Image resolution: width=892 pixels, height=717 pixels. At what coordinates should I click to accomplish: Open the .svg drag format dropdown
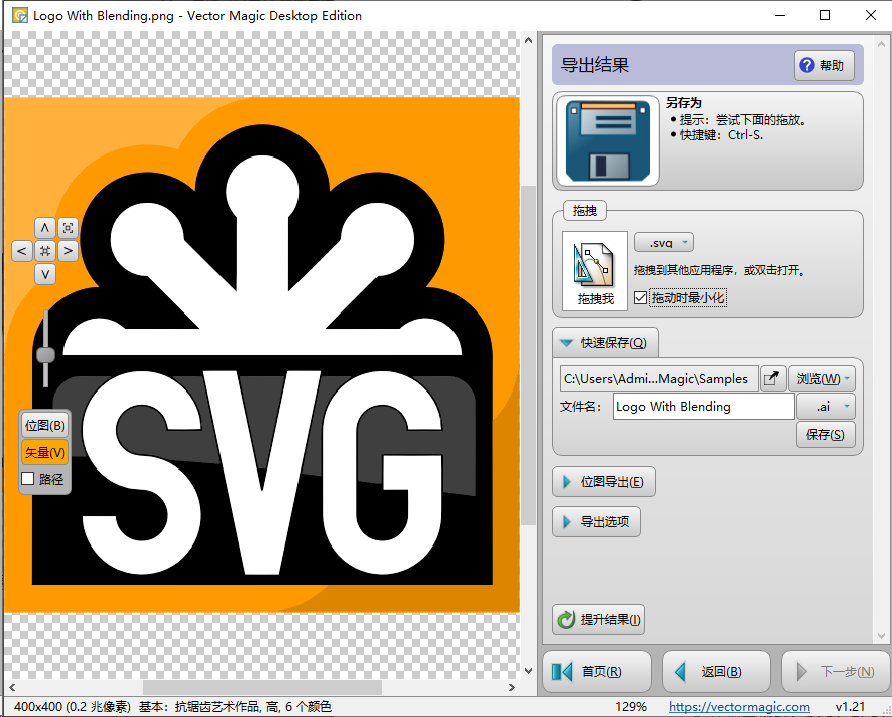tap(664, 242)
